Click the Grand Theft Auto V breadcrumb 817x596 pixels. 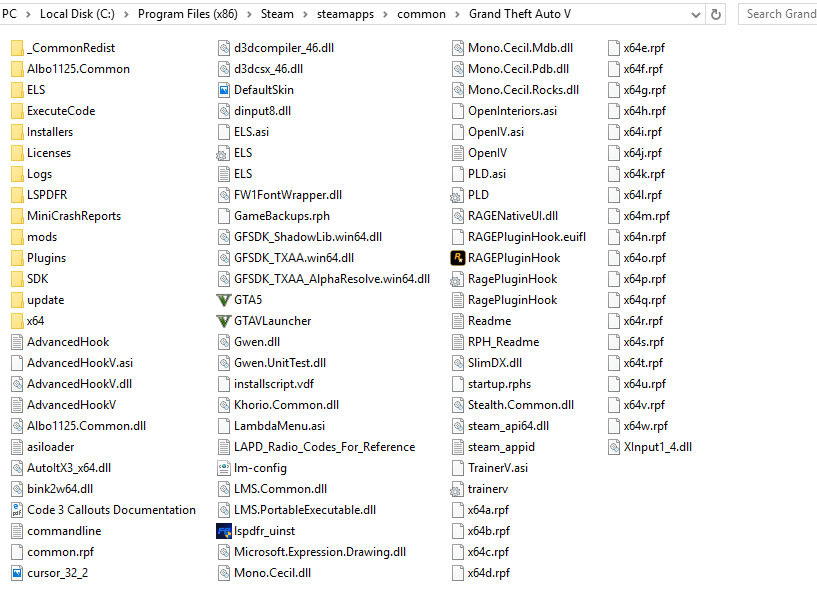[520, 14]
